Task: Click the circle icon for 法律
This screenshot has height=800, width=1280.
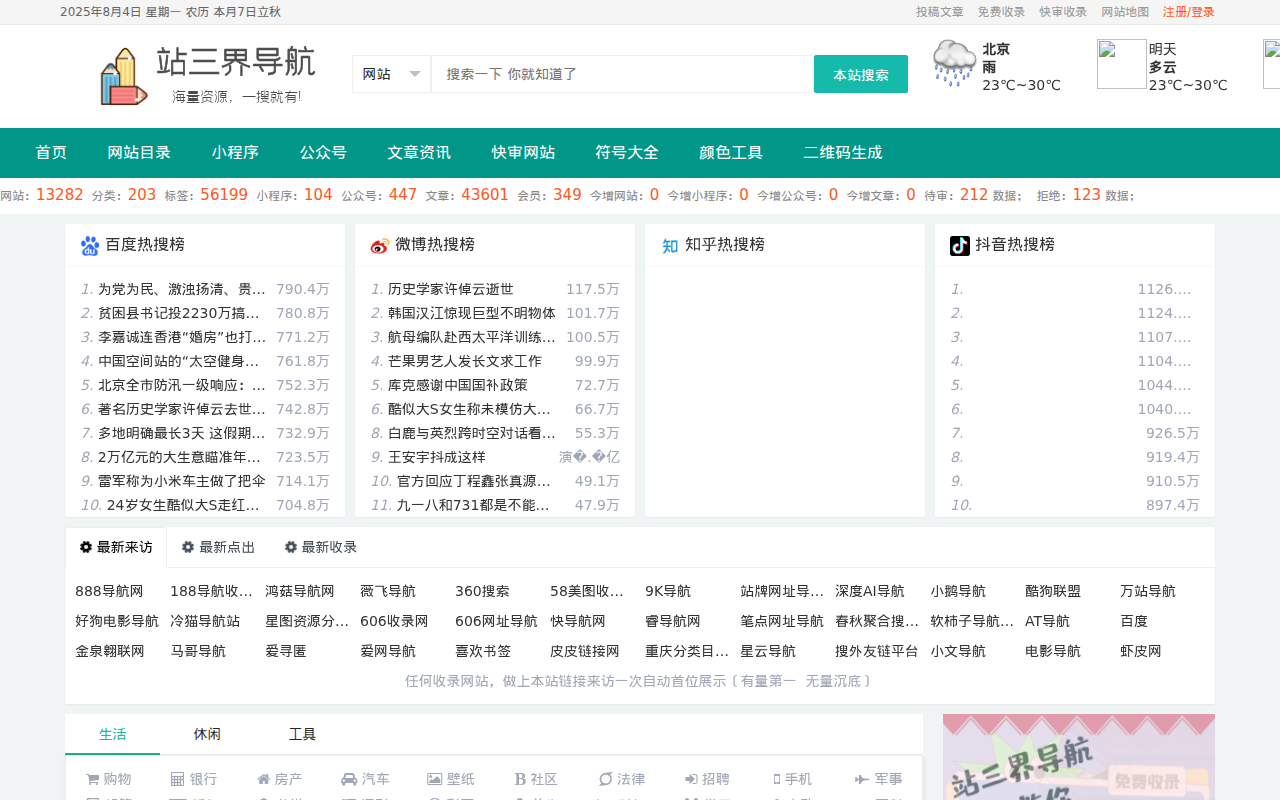Action: (605, 779)
